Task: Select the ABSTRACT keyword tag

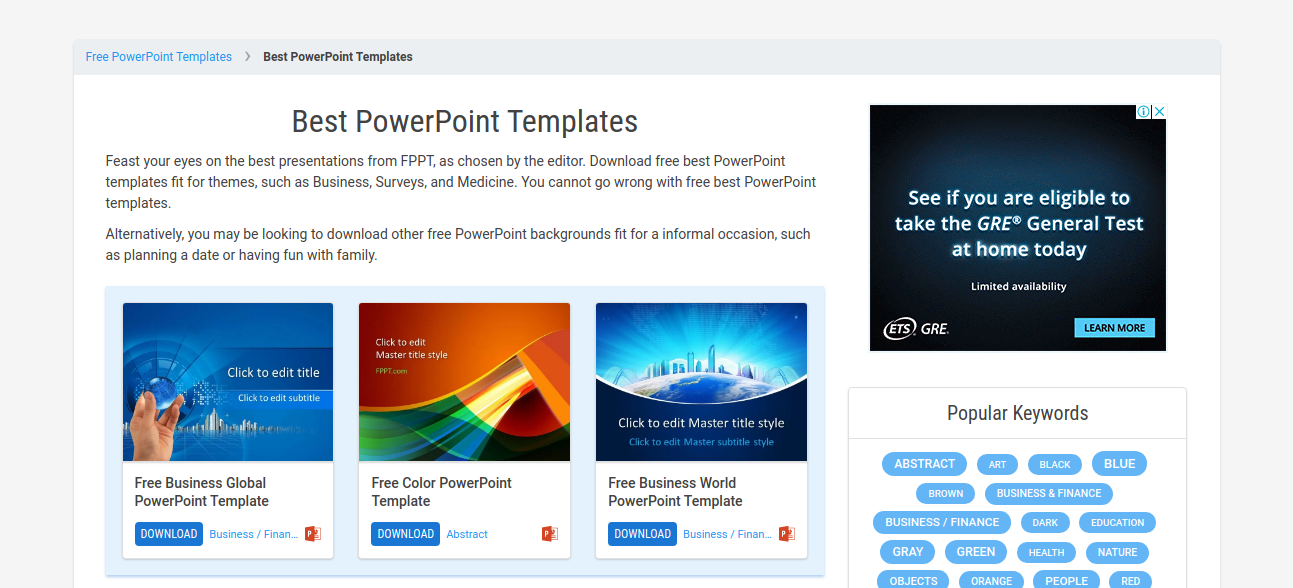Action: click(924, 464)
